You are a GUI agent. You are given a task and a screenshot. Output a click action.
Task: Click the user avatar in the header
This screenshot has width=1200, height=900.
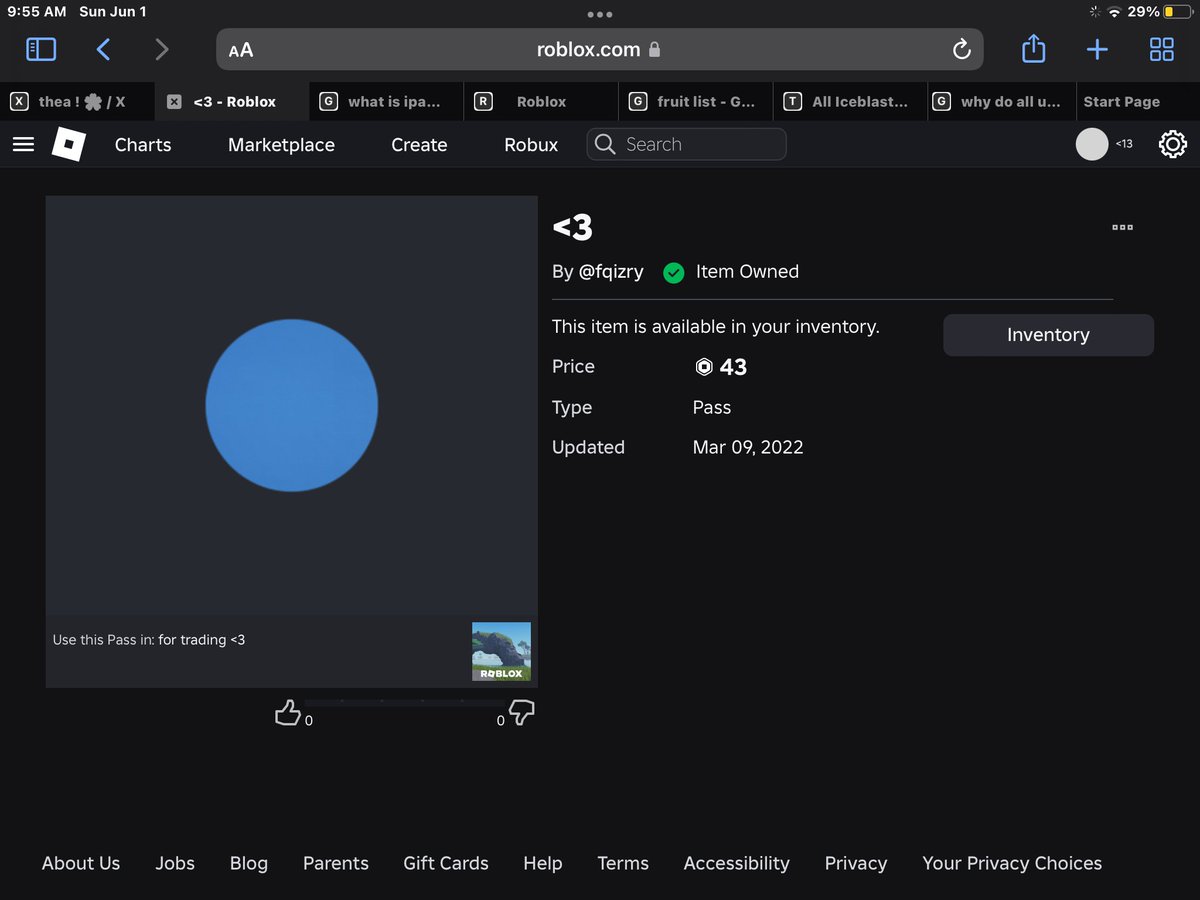pos(1092,144)
